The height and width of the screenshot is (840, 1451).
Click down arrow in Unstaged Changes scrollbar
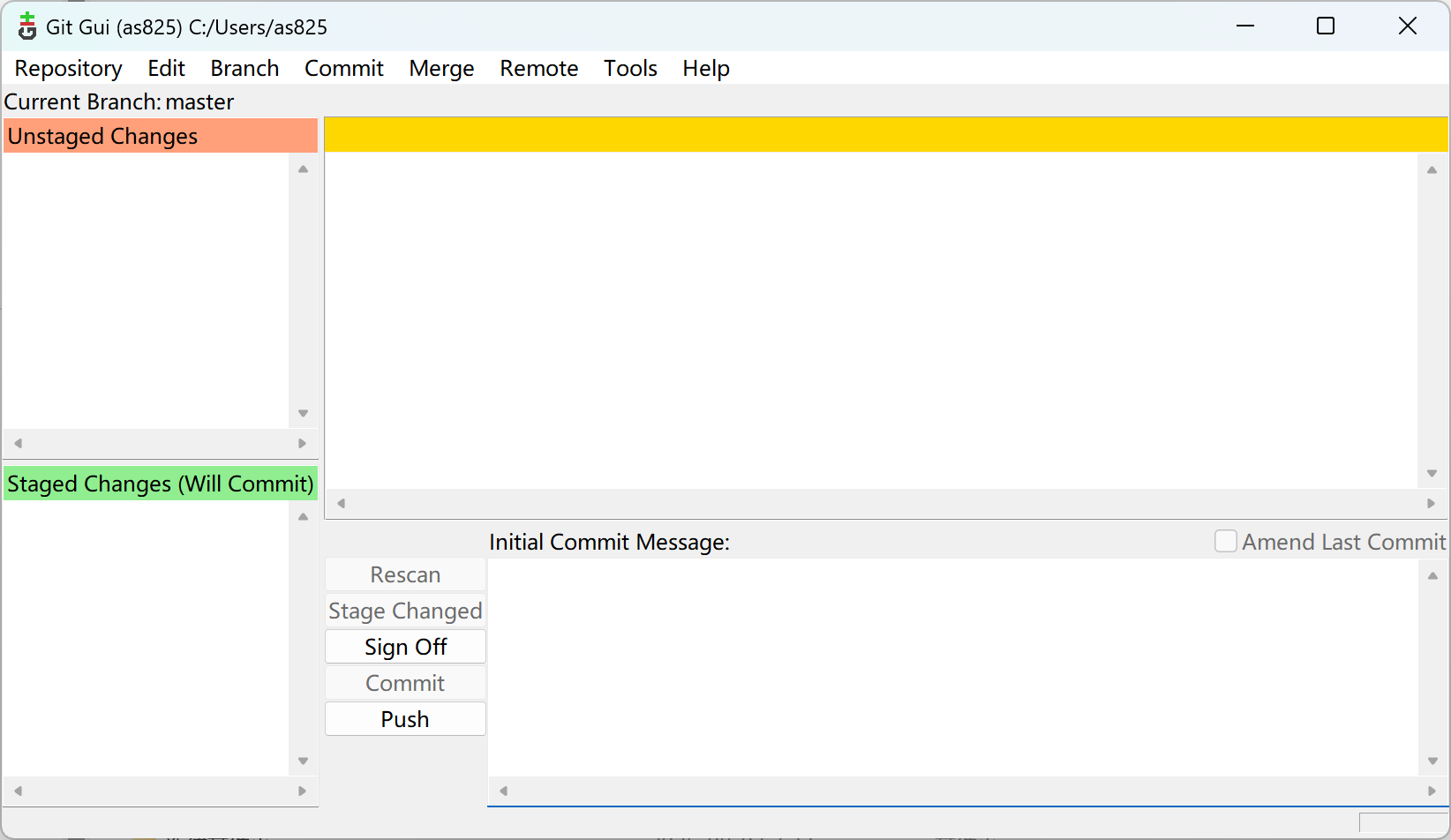coord(303,413)
